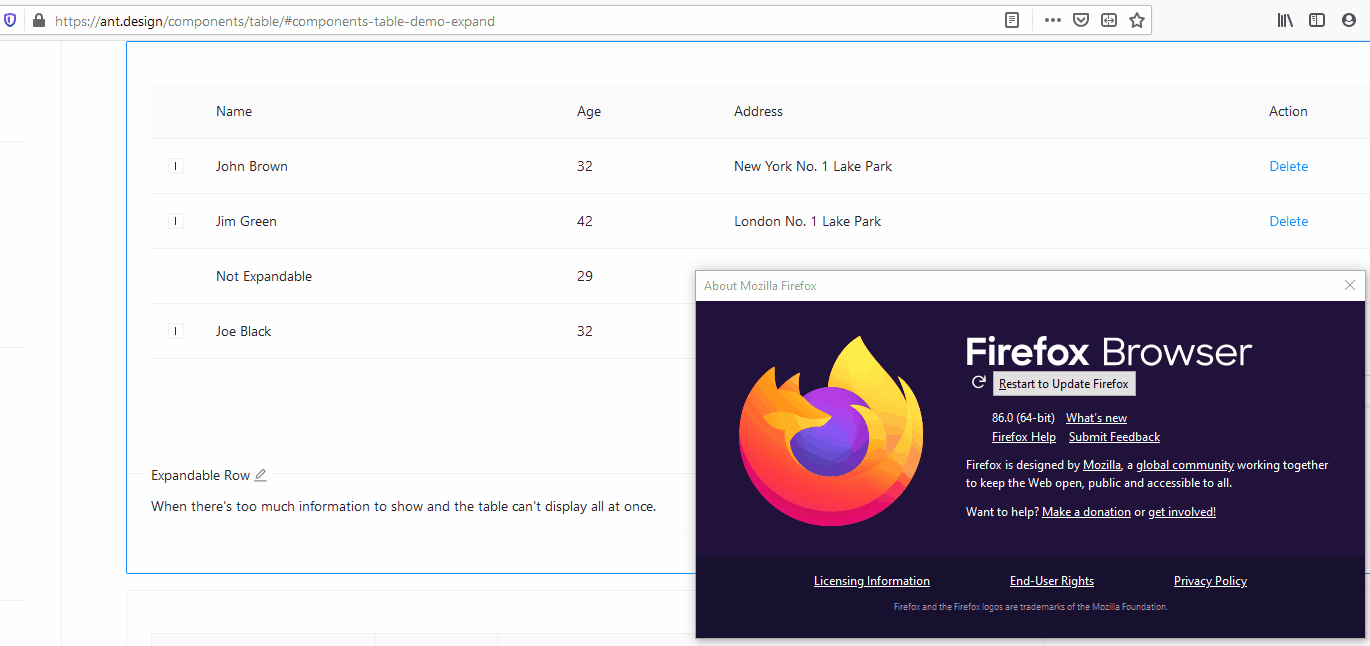Click Restart to Update Firefox button
This screenshot has height=646, width=1370.
point(1064,384)
